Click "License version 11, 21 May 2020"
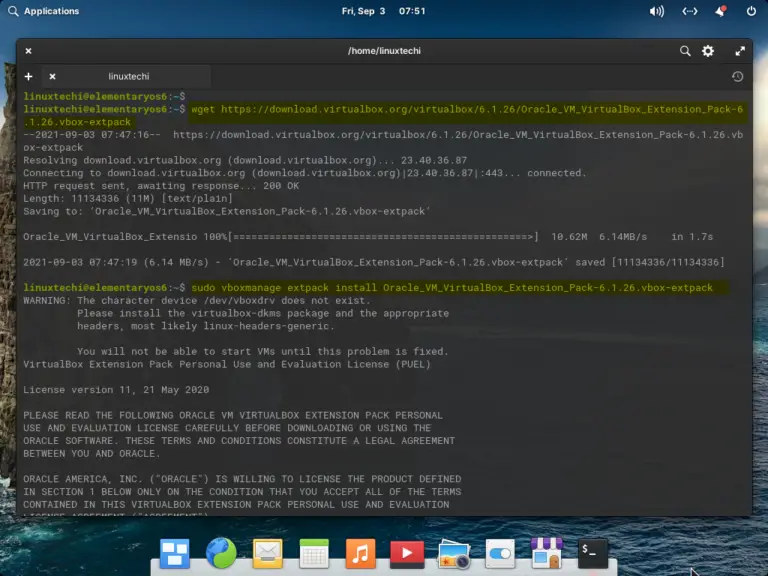 [x=116, y=390]
